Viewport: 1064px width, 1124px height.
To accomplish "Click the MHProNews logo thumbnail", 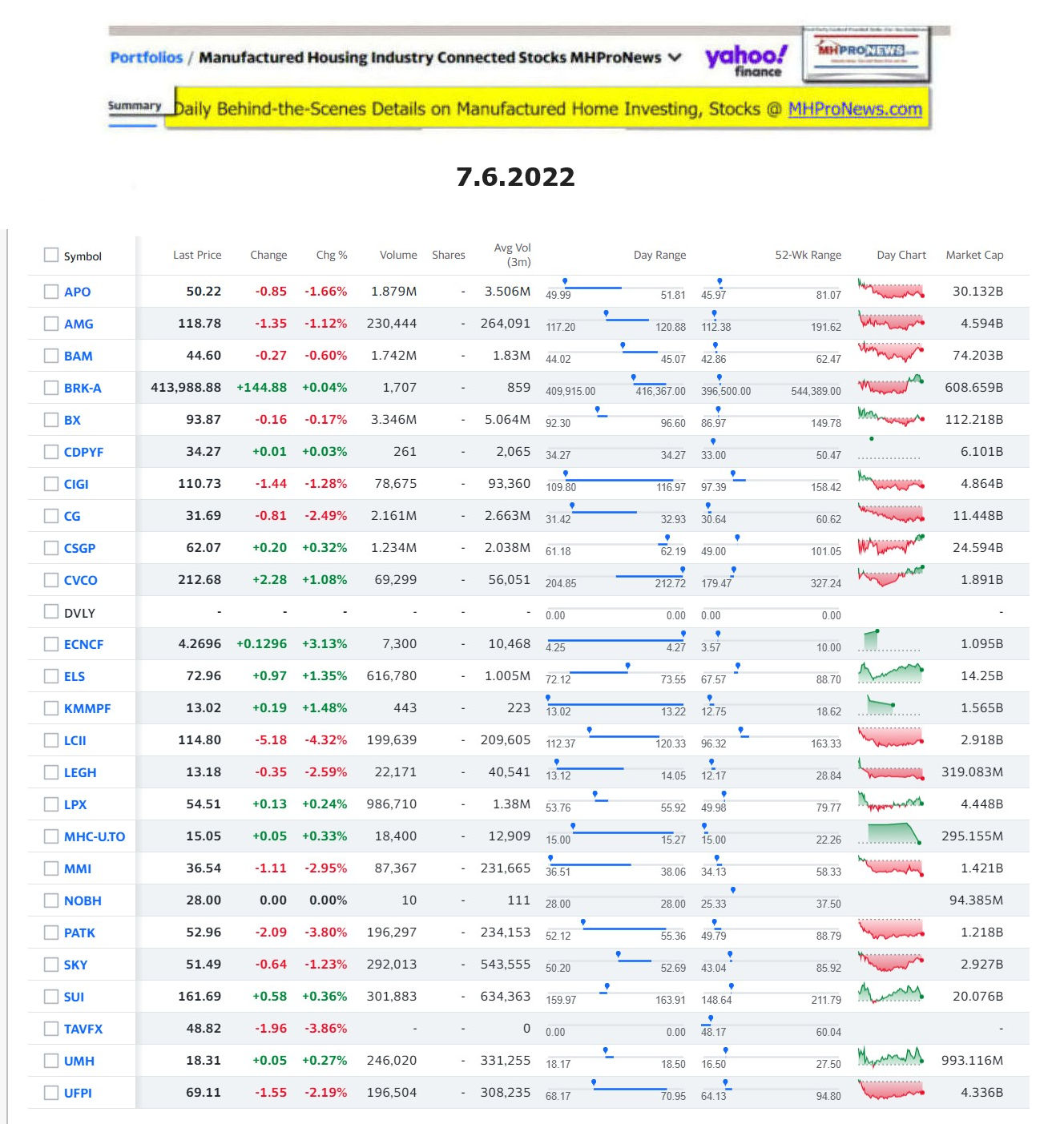I will 866,54.
